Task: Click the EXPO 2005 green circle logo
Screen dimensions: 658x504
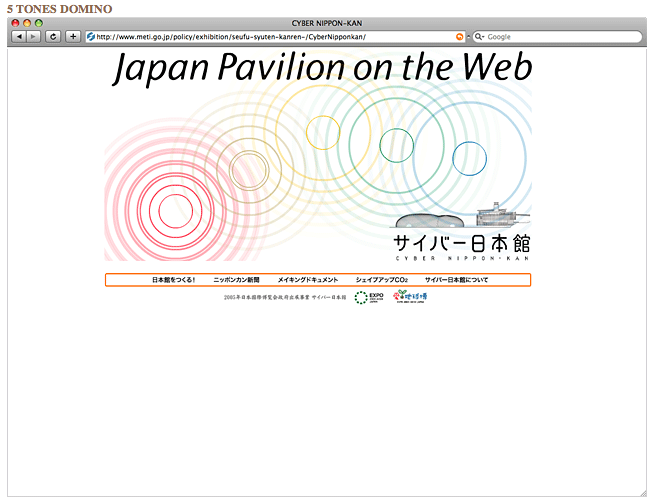Action: 369,298
